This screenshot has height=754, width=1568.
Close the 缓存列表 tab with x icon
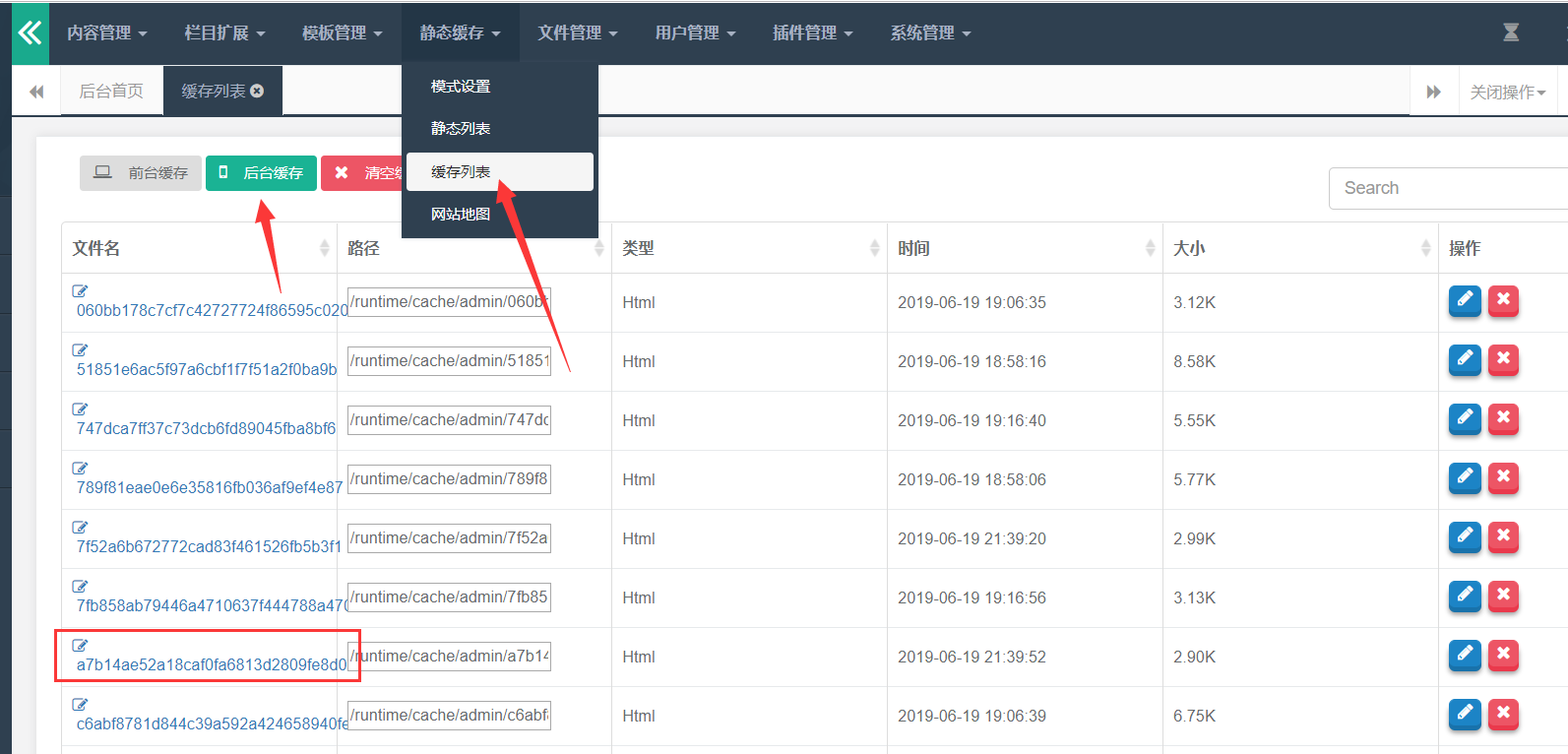click(x=258, y=91)
